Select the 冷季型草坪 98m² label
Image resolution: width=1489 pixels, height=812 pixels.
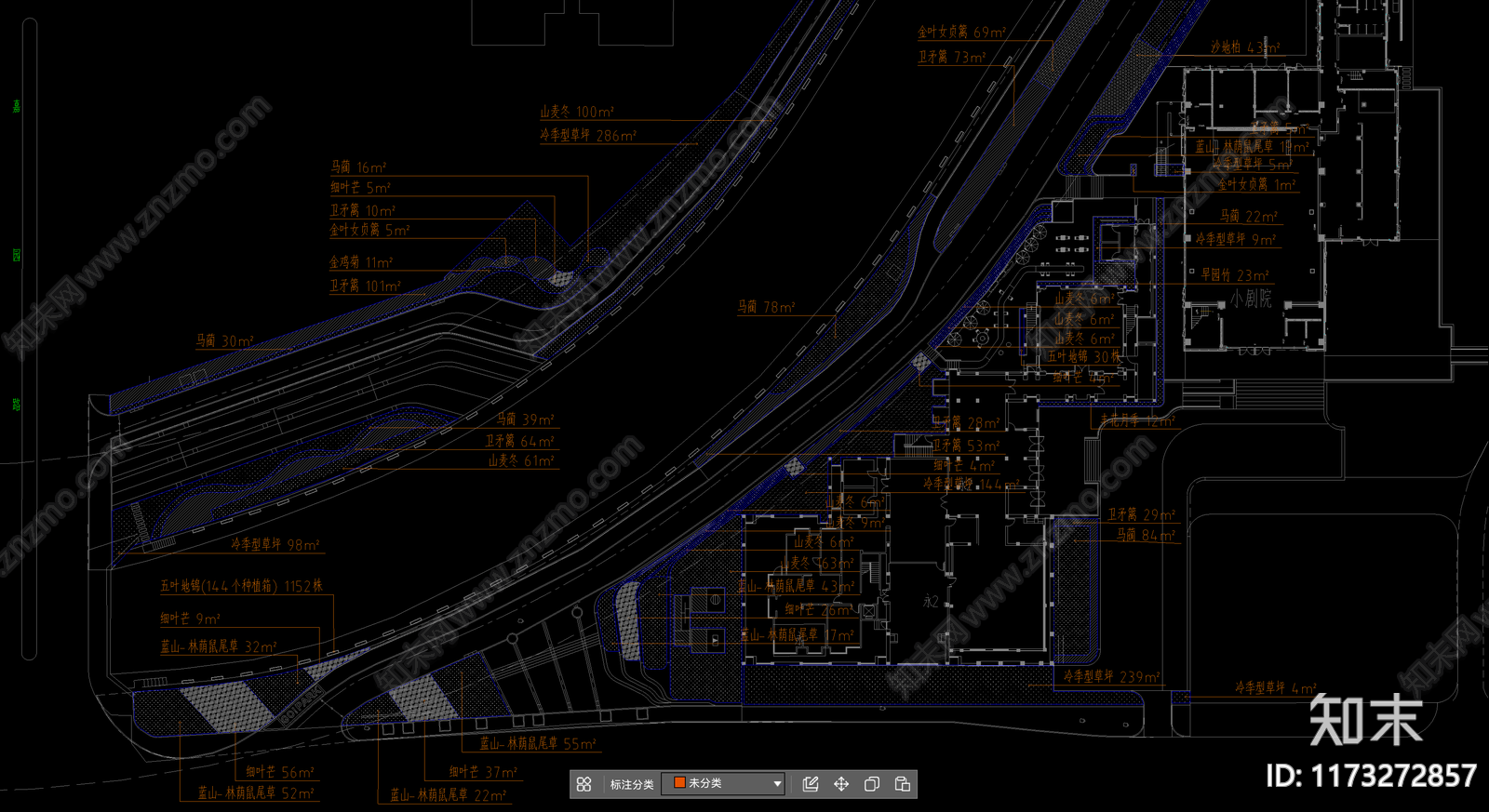click(275, 545)
